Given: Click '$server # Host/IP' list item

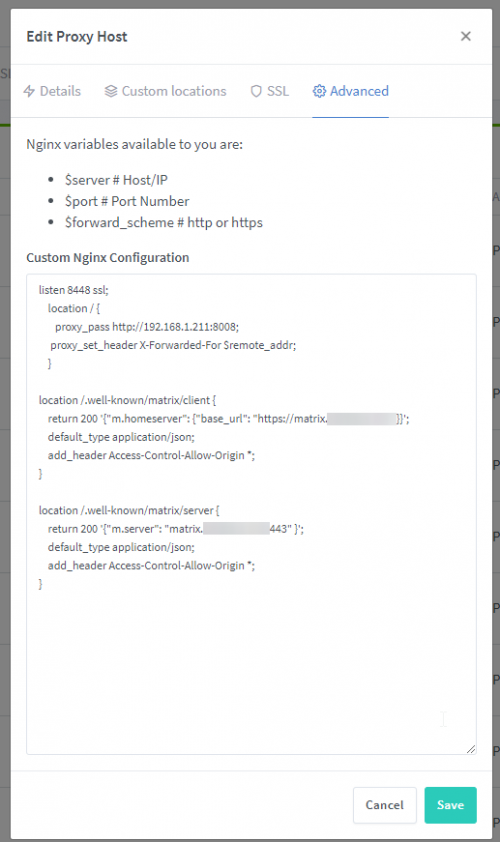Looking at the screenshot, I should 116,180.
